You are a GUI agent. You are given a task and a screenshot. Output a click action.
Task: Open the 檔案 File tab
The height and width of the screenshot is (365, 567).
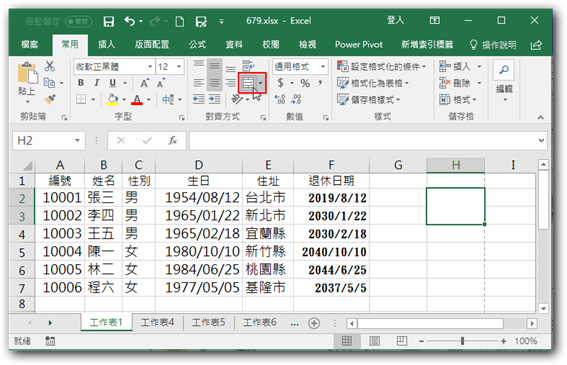(30, 44)
